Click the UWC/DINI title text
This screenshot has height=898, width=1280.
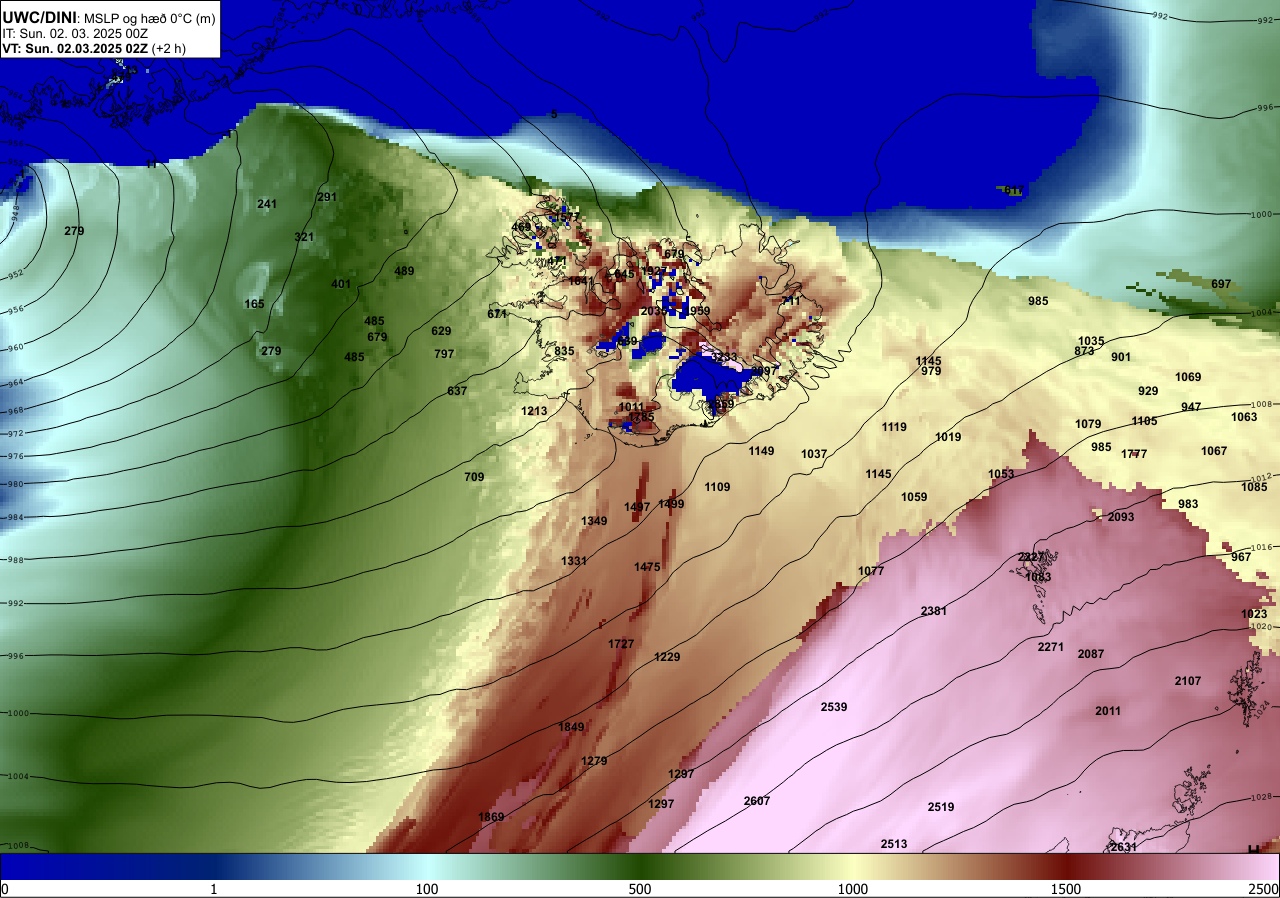41,16
